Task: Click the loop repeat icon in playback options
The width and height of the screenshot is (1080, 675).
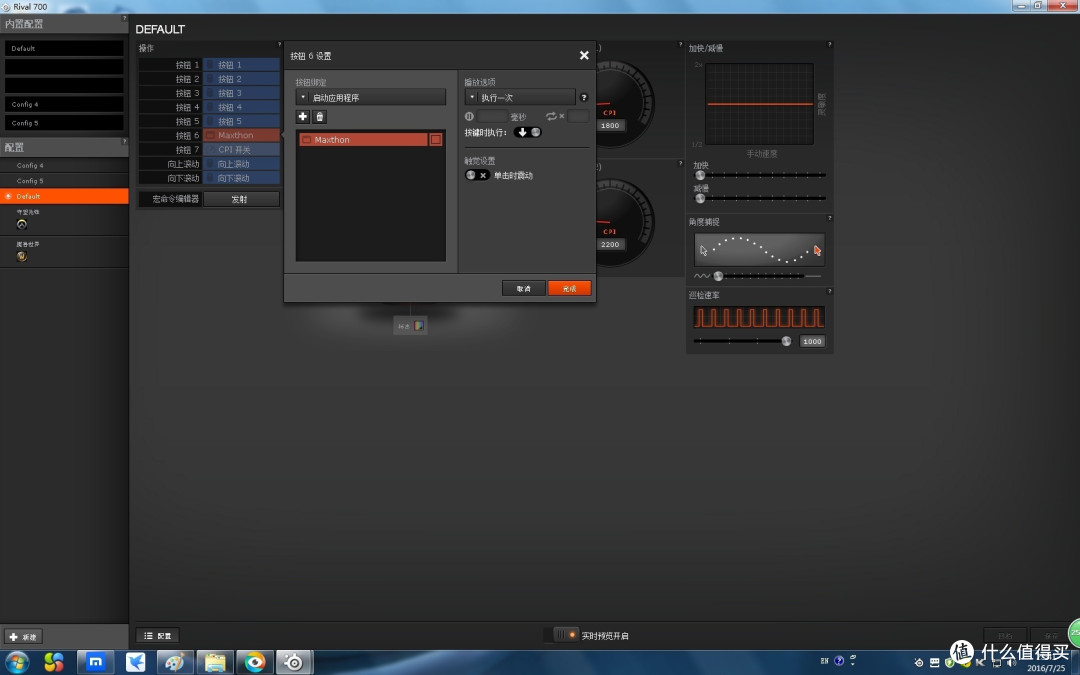Action: 551,116
